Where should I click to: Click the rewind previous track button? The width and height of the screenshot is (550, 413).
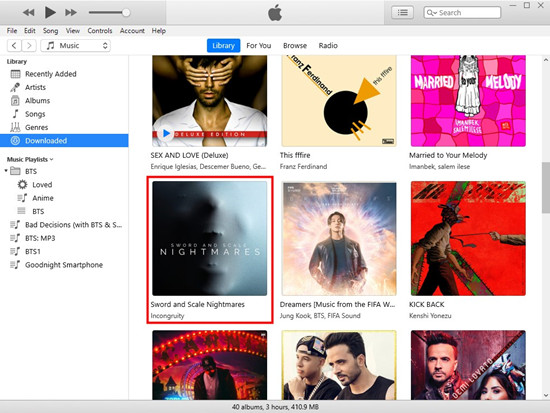click(29, 13)
